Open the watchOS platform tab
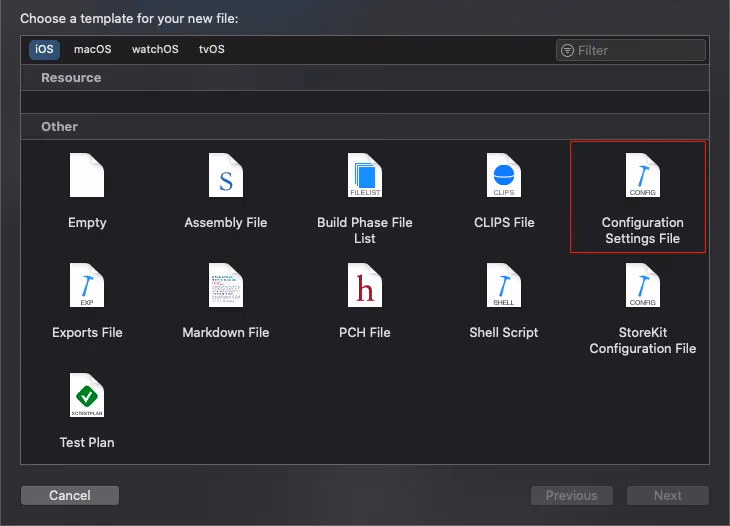This screenshot has height=526, width=730. click(155, 50)
